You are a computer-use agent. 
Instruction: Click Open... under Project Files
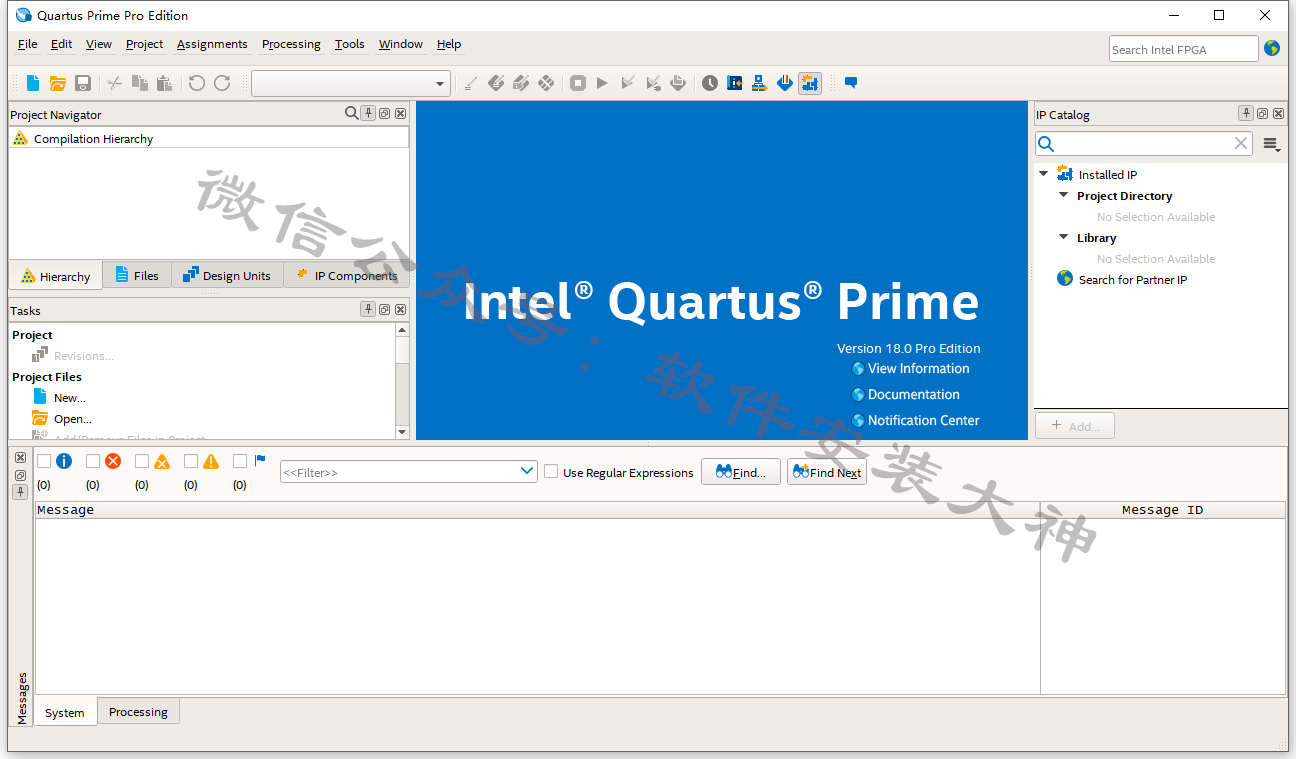pyautogui.click(x=72, y=419)
